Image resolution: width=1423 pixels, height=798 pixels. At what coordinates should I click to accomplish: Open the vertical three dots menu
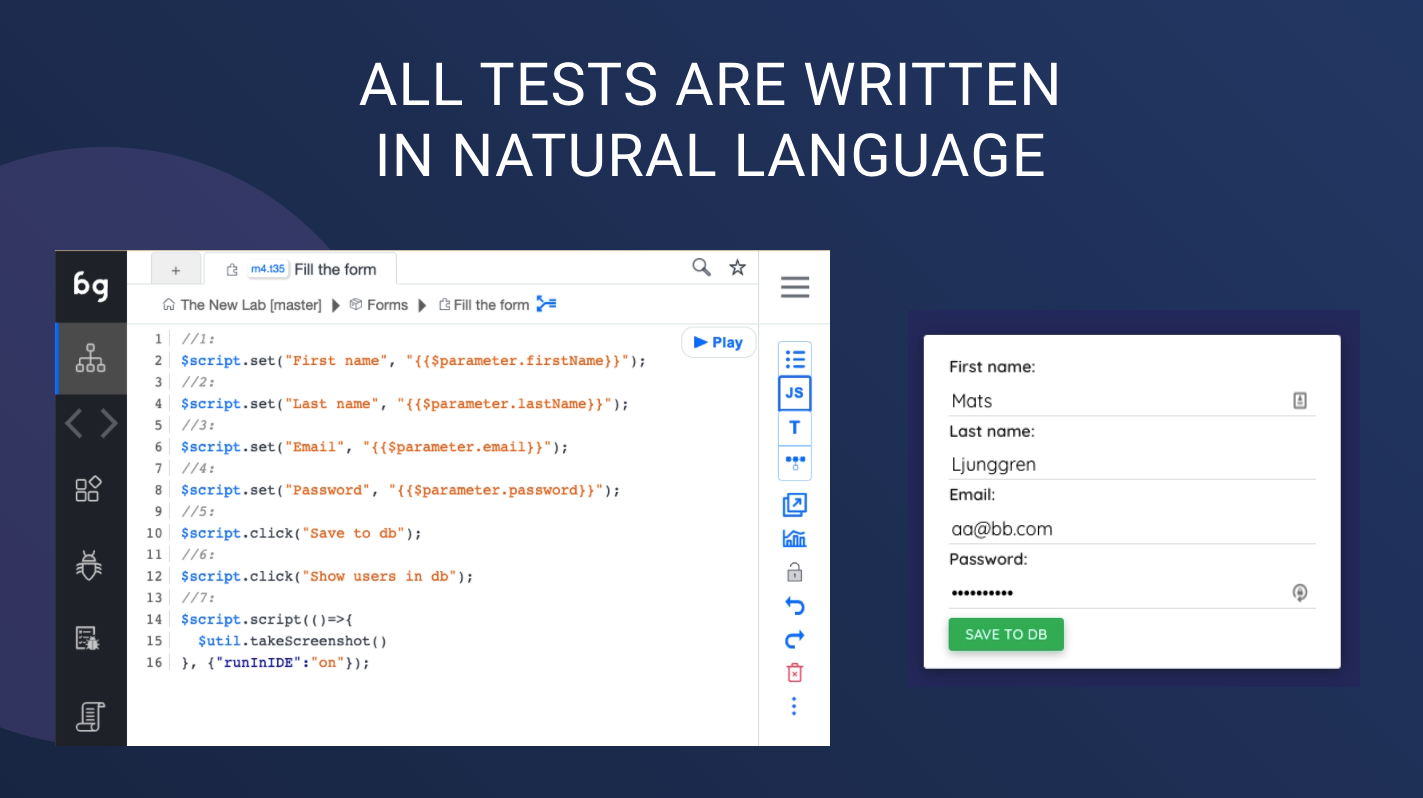click(795, 707)
